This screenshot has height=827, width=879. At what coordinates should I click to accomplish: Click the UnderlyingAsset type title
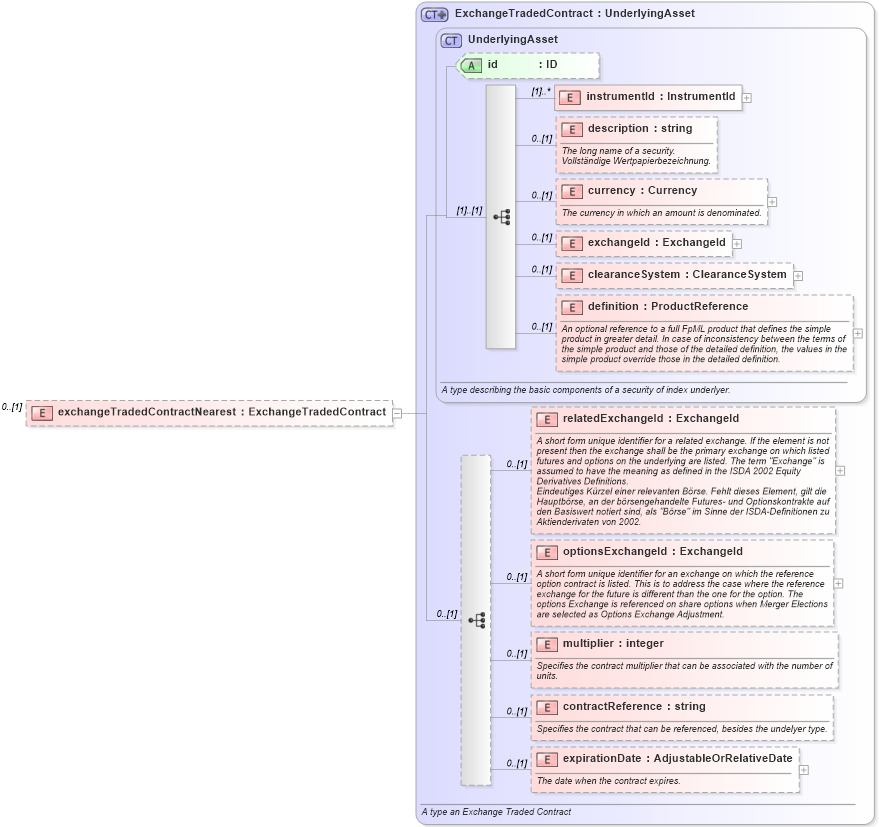[513, 39]
